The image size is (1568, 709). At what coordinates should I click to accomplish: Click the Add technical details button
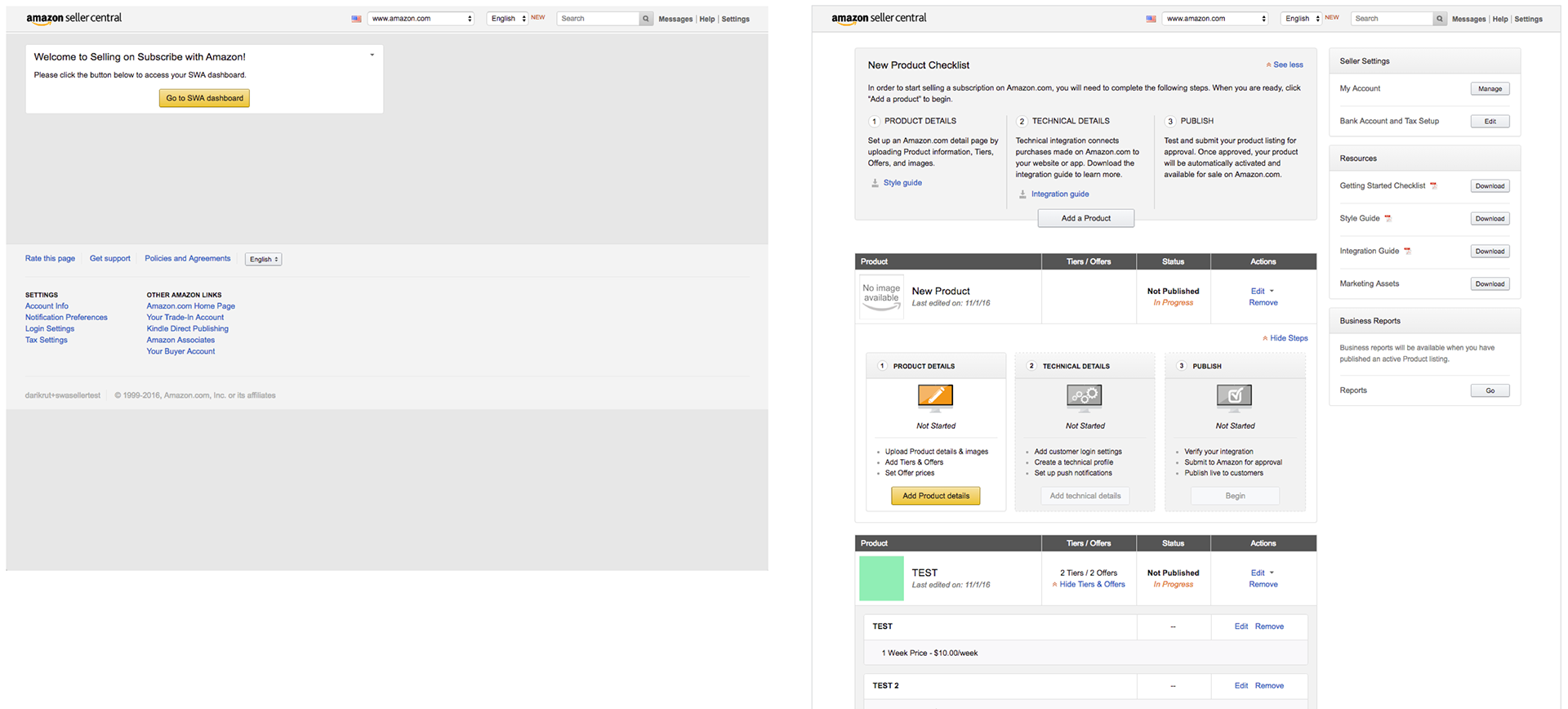pyautogui.click(x=1085, y=496)
